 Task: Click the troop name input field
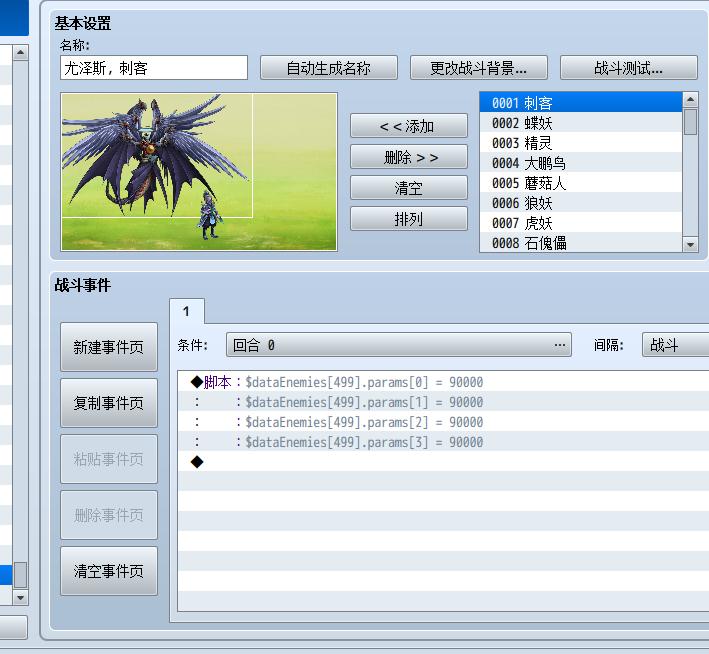tap(154, 68)
